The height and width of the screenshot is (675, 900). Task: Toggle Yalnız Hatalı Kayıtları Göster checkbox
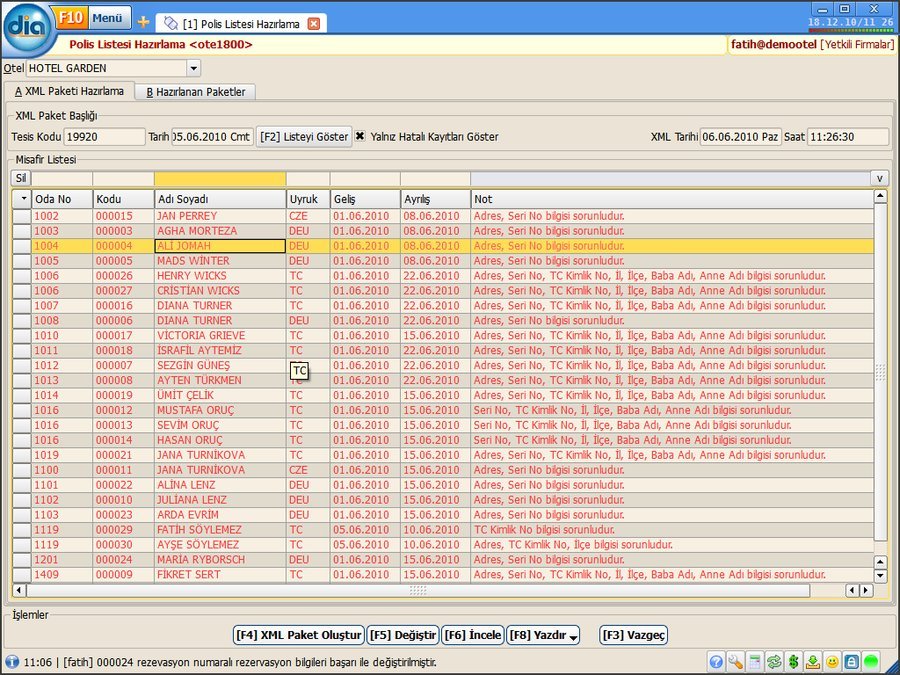[360, 137]
